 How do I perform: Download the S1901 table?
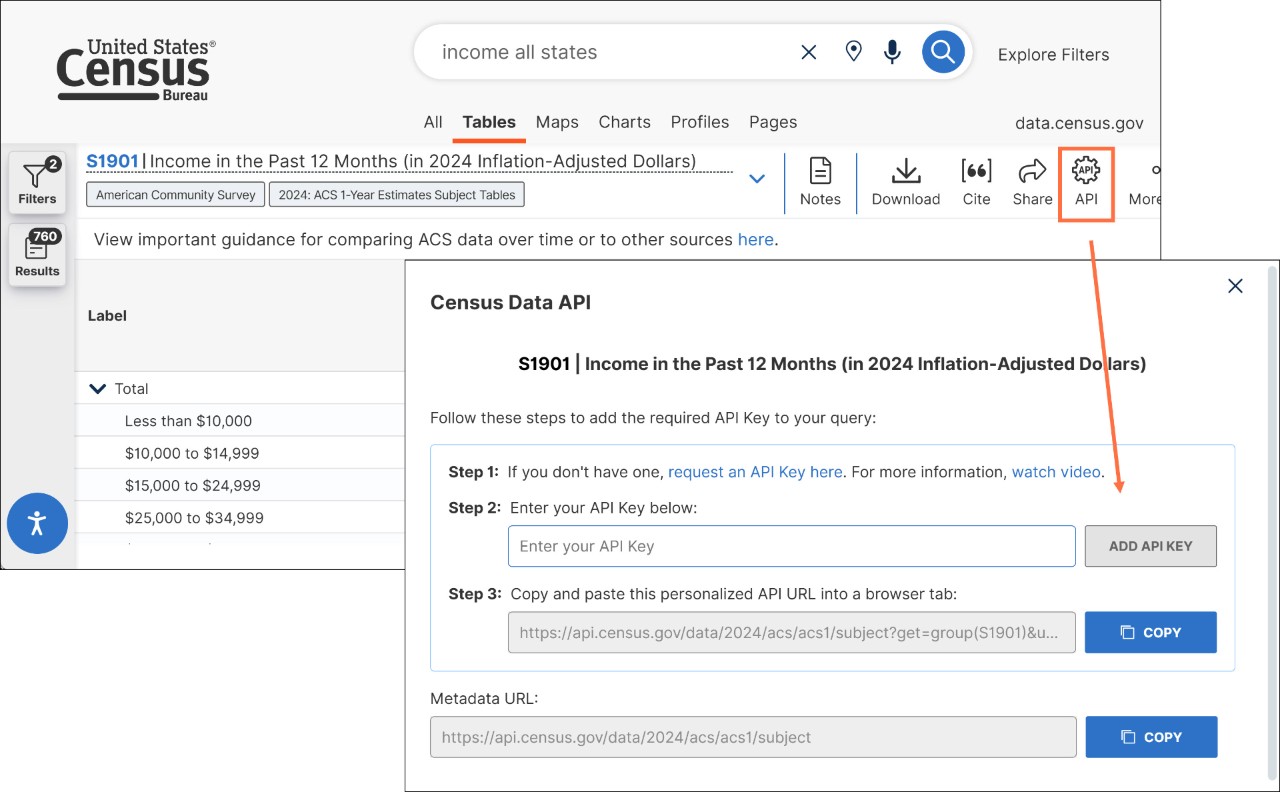tap(906, 182)
